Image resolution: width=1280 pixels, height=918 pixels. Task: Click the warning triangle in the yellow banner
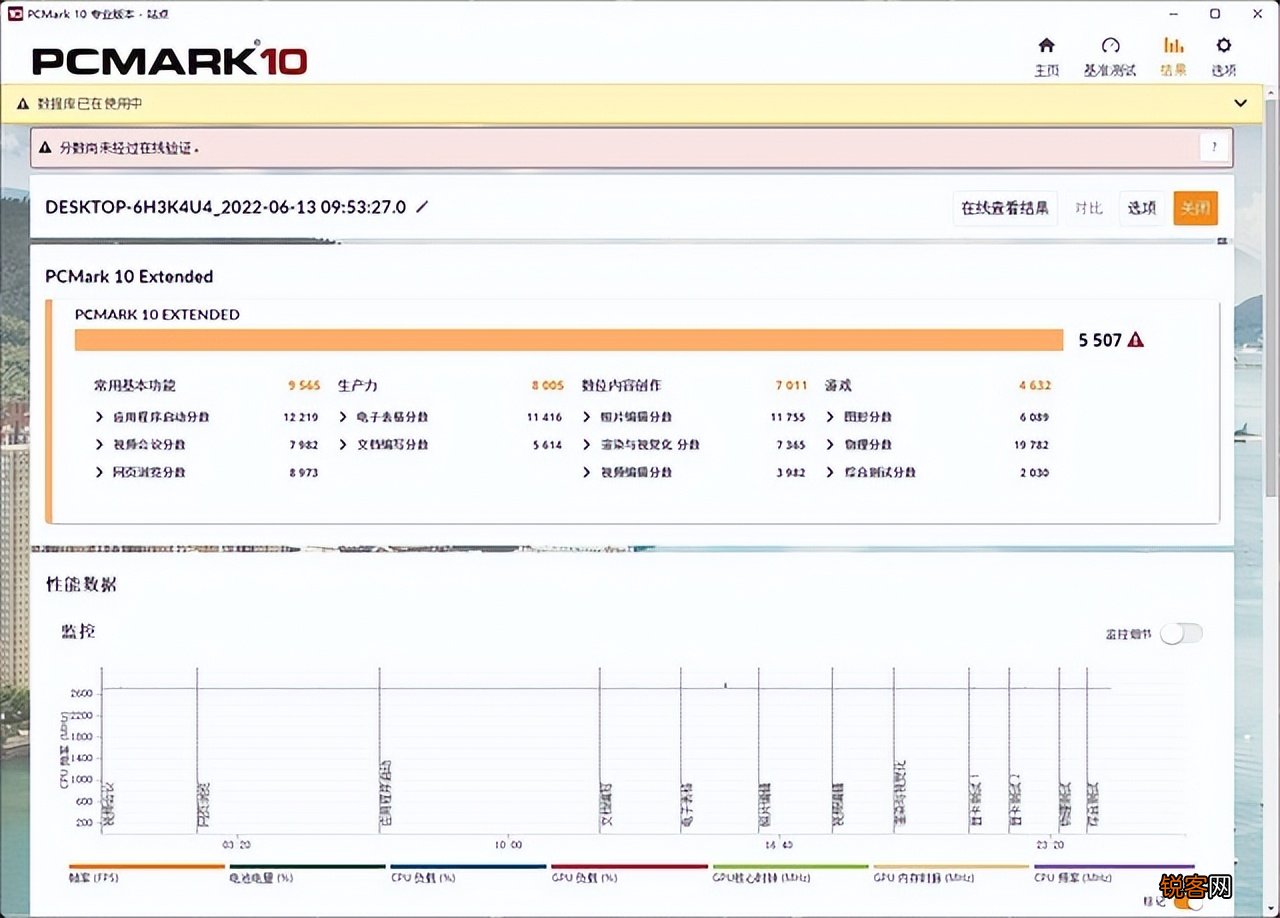point(23,104)
